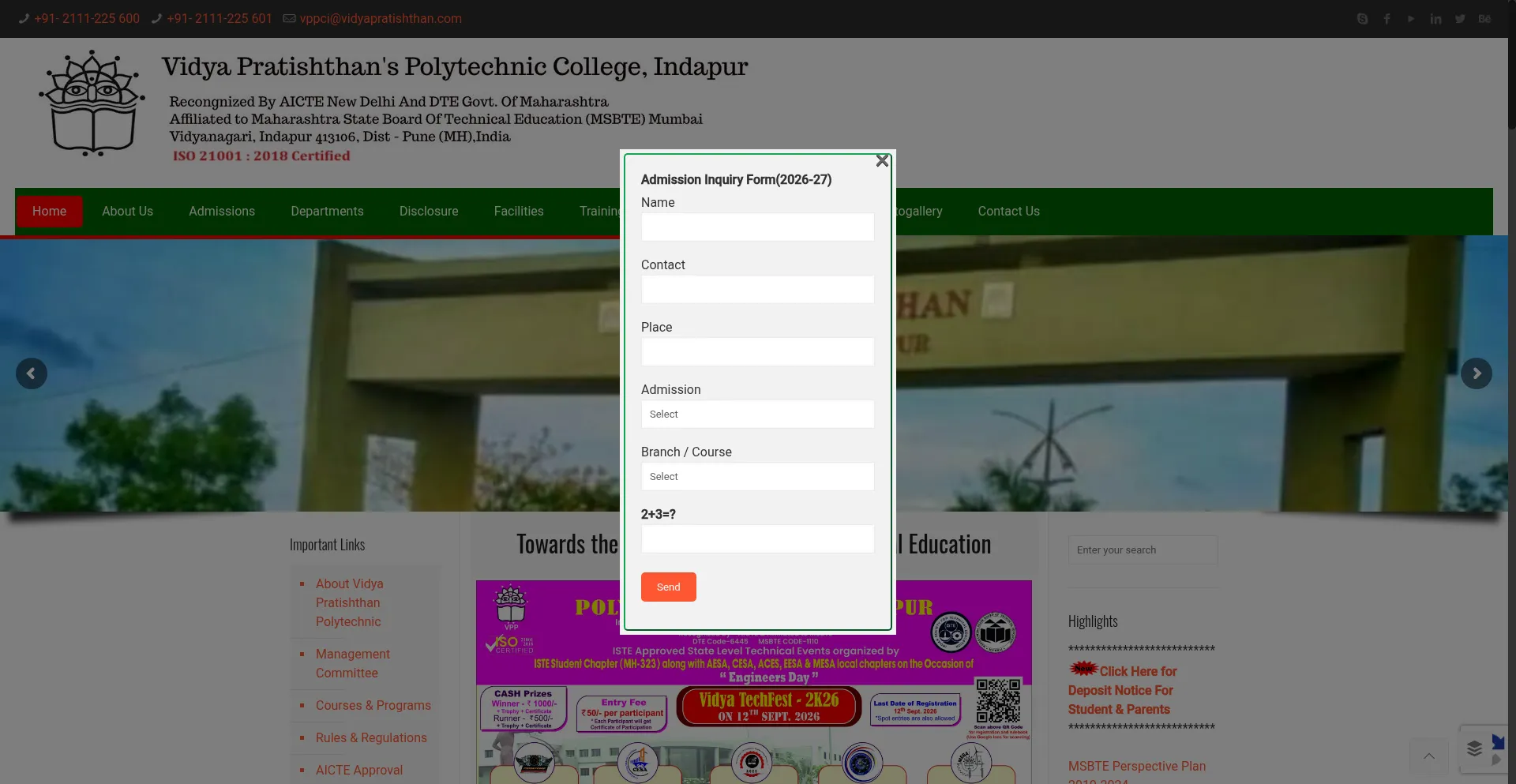Scan the QR code on the TechFest banner
This screenshot has width=1516, height=784.
coord(998,701)
